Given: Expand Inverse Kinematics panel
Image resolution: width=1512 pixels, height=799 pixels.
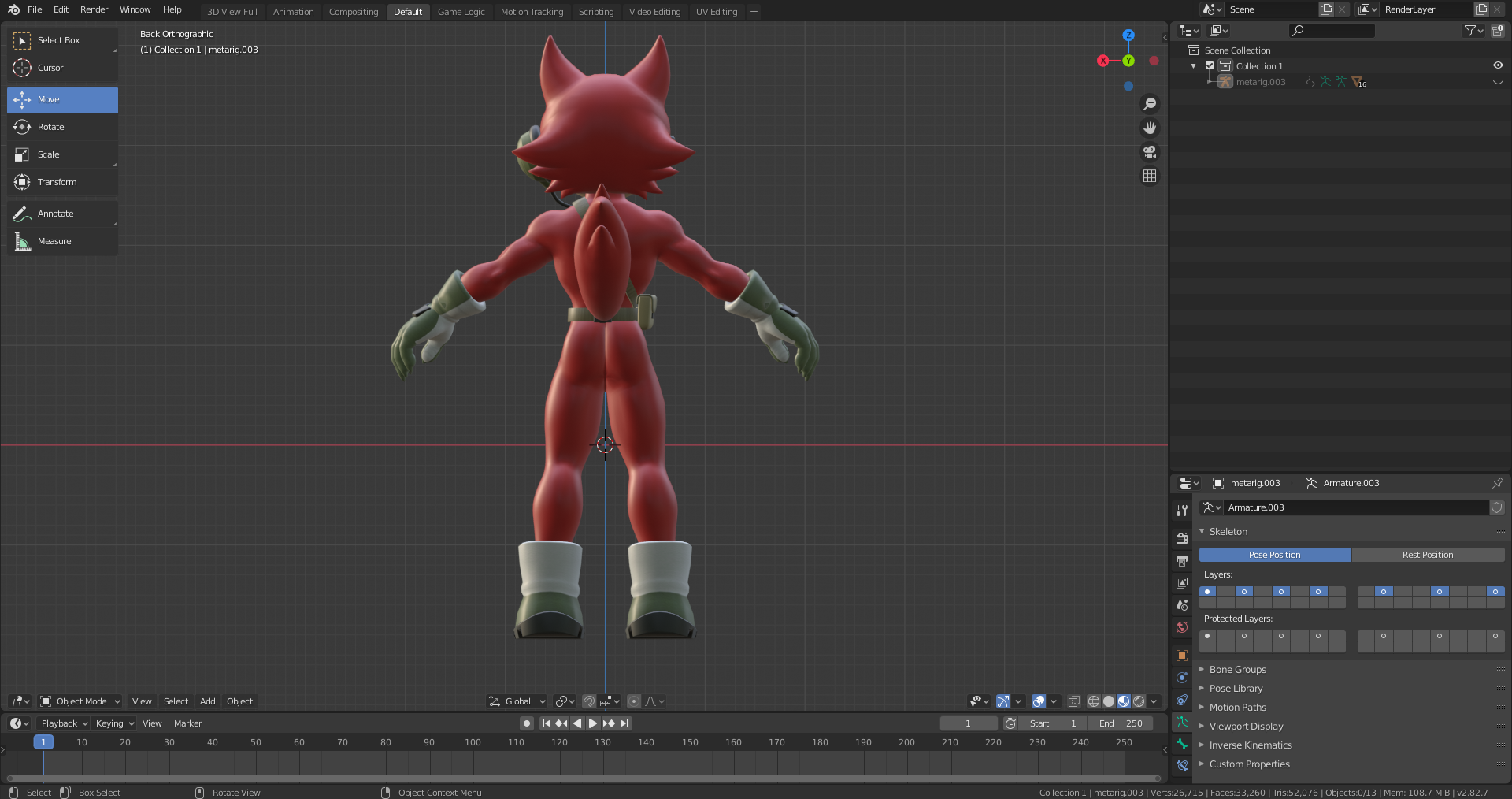Looking at the screenshot, I should tap(1251, 745).
